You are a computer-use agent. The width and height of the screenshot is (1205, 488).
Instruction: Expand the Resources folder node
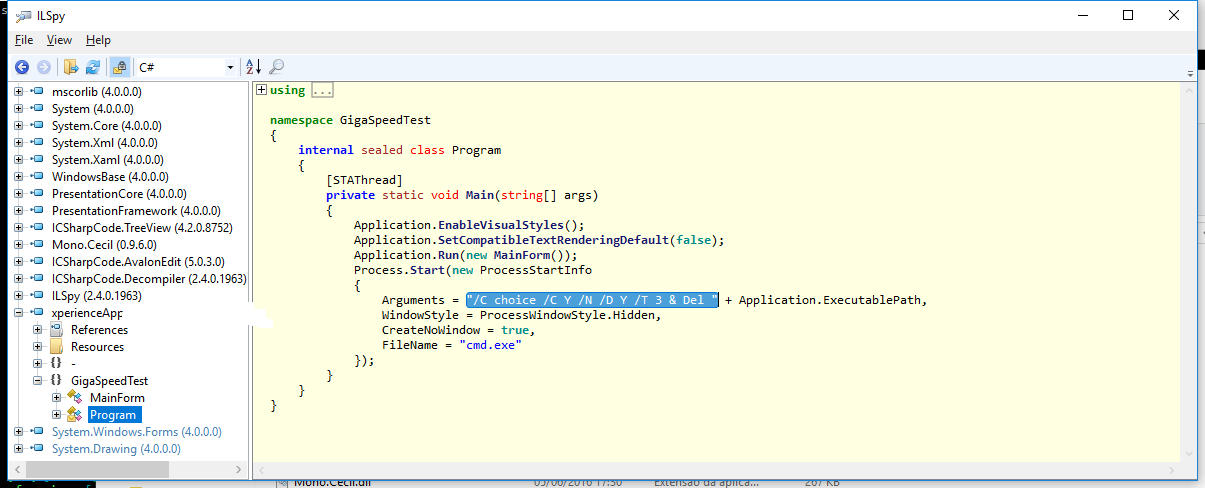(x=38, y=347)
